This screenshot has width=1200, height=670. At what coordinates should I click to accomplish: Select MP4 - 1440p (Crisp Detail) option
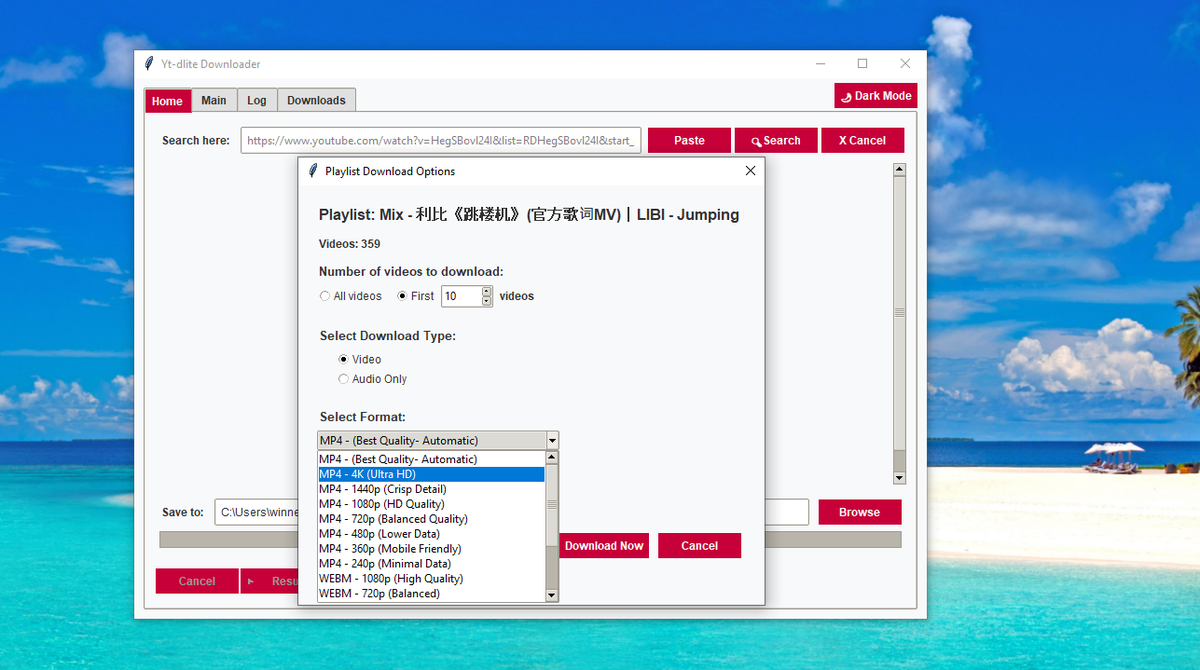pyautogui.click(x=431, y=489)
